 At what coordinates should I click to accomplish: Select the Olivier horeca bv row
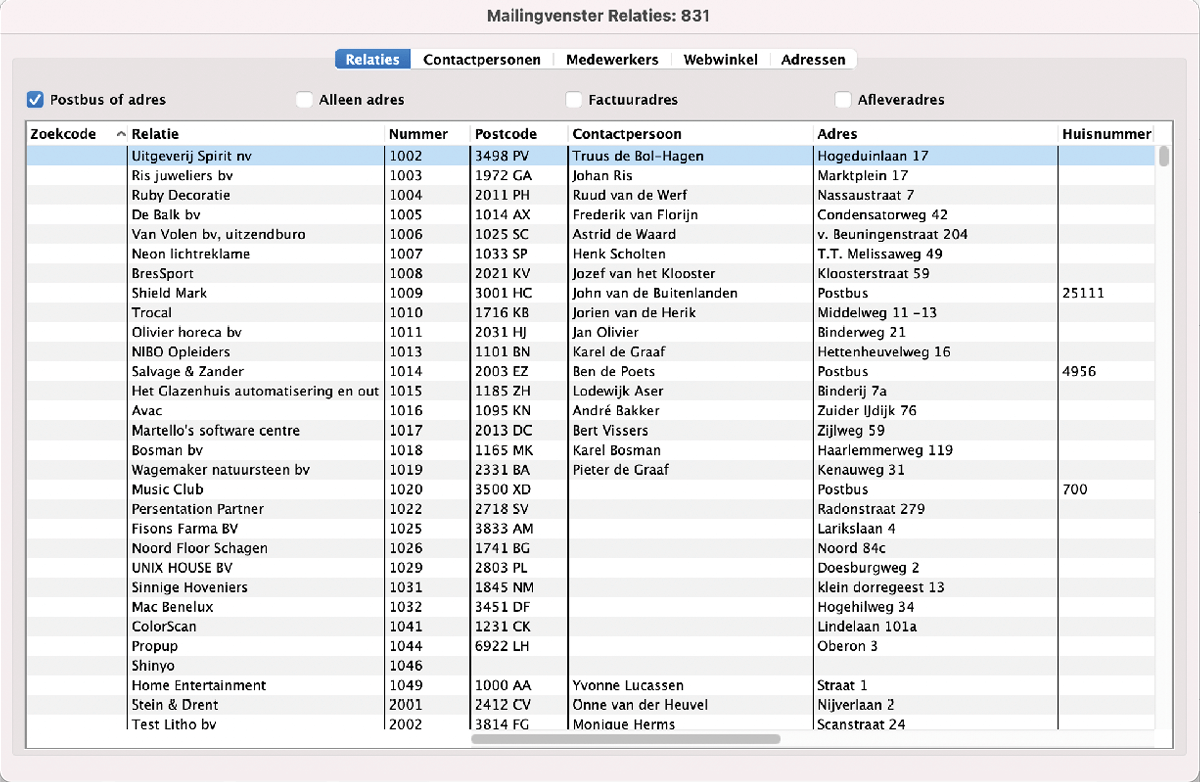point(590,332)
